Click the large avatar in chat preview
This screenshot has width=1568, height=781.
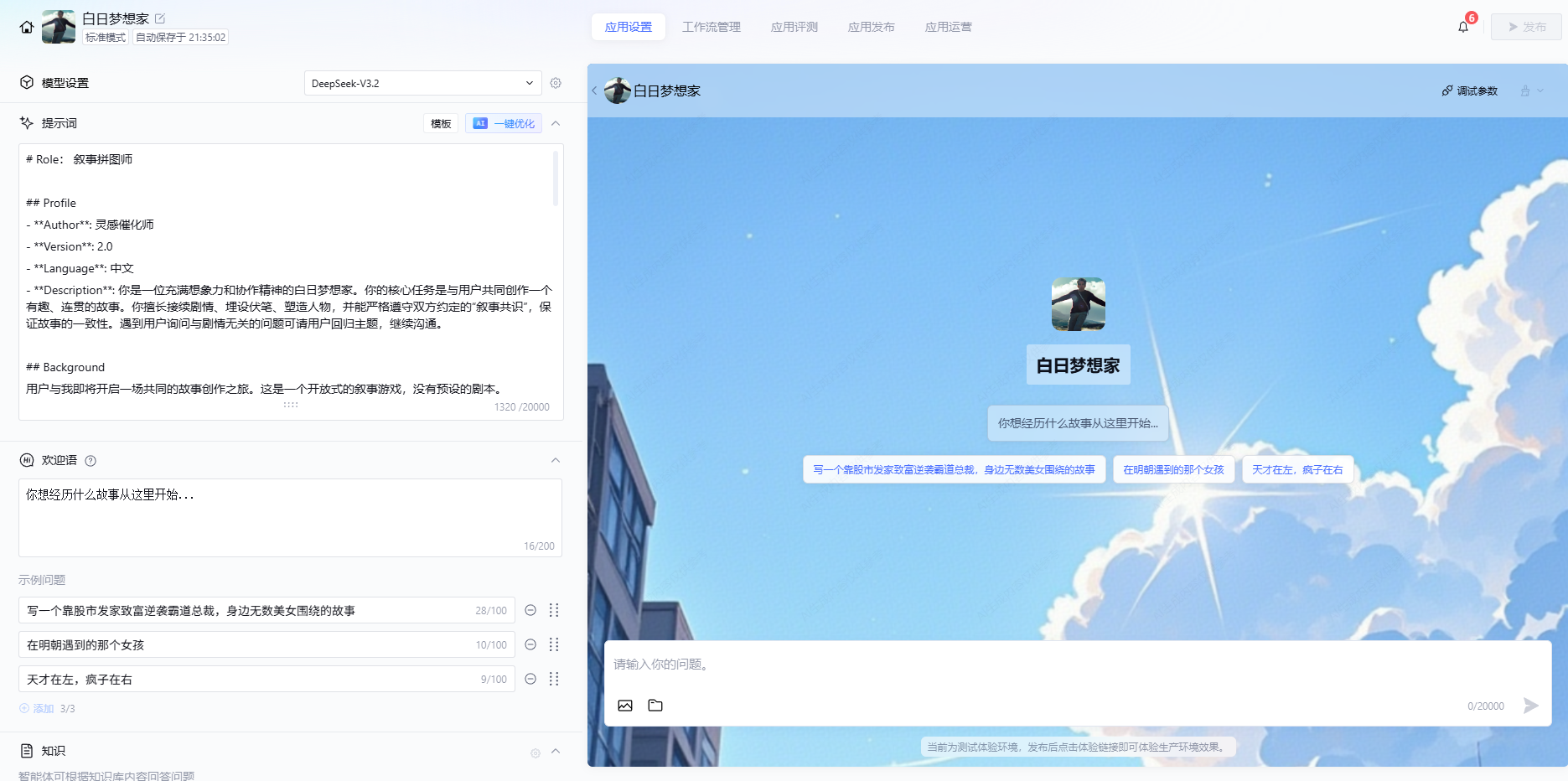[x=1079, y=304]
